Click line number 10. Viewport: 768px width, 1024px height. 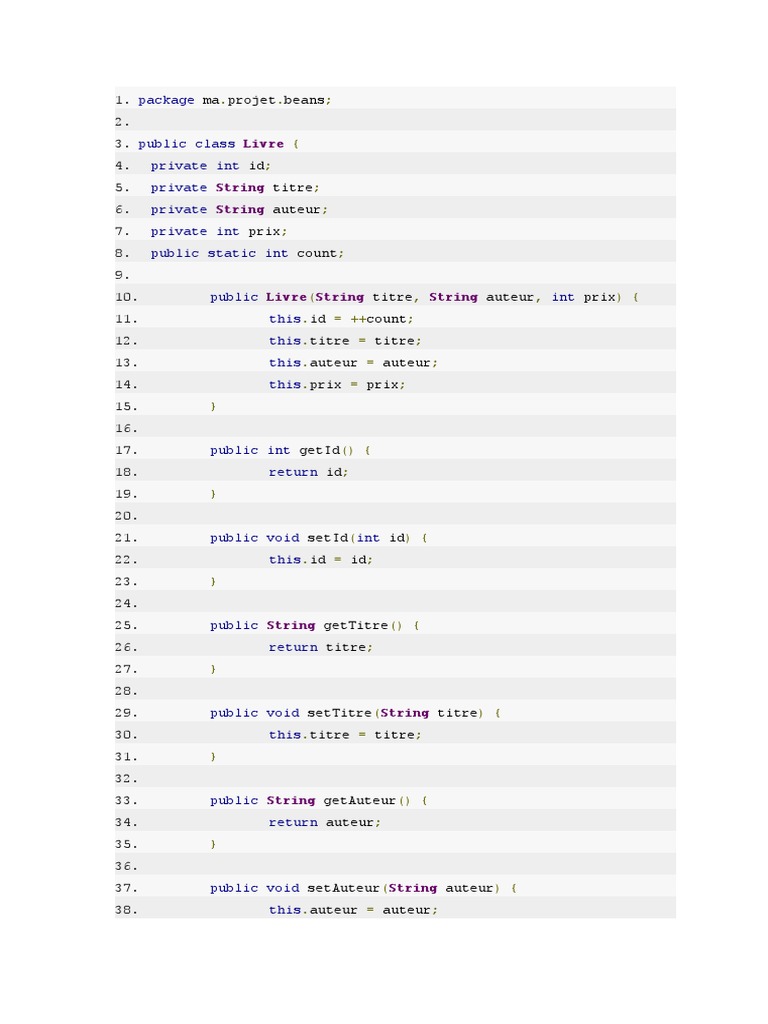click(x=126, y=297)
